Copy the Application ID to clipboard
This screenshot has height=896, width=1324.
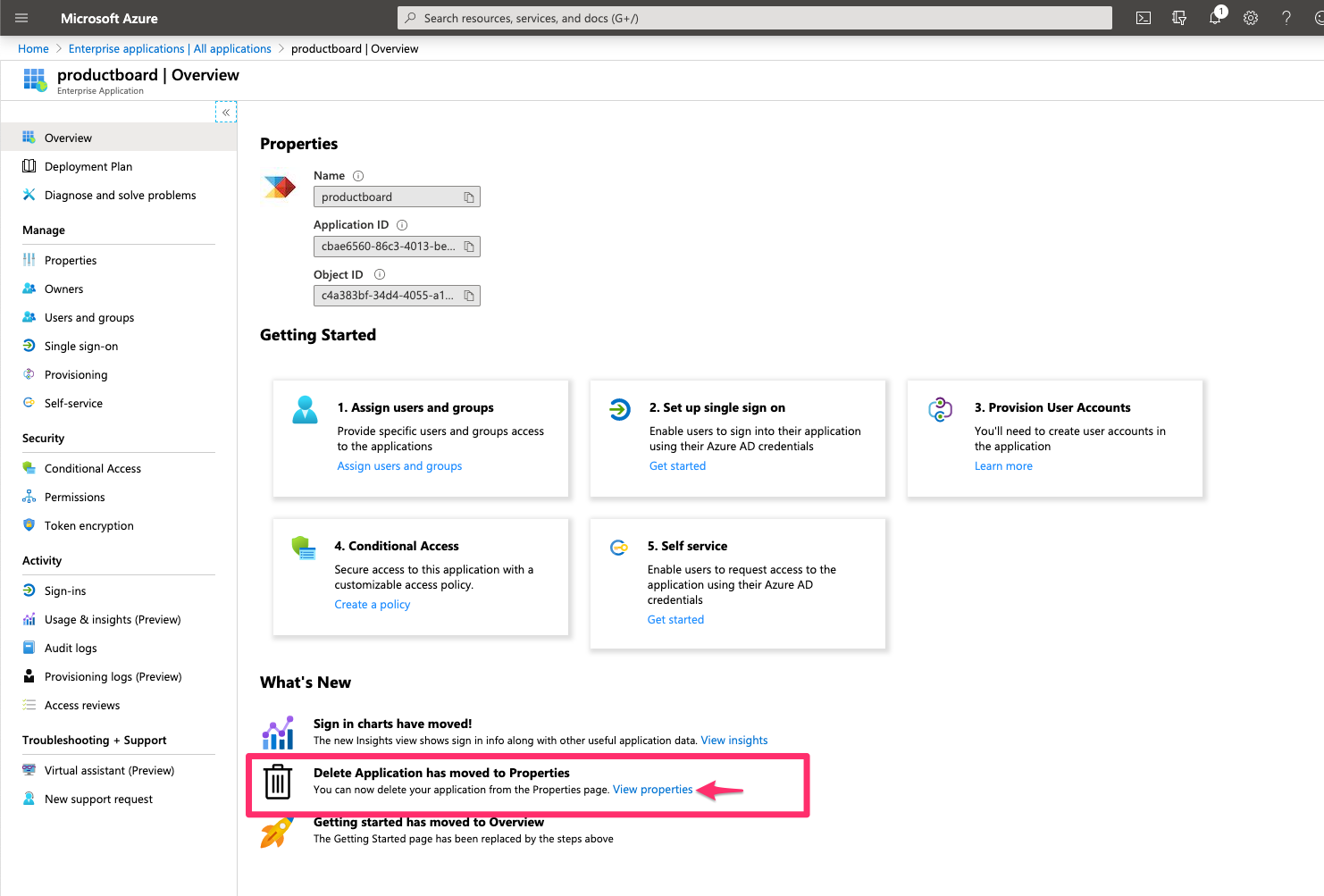469,247
